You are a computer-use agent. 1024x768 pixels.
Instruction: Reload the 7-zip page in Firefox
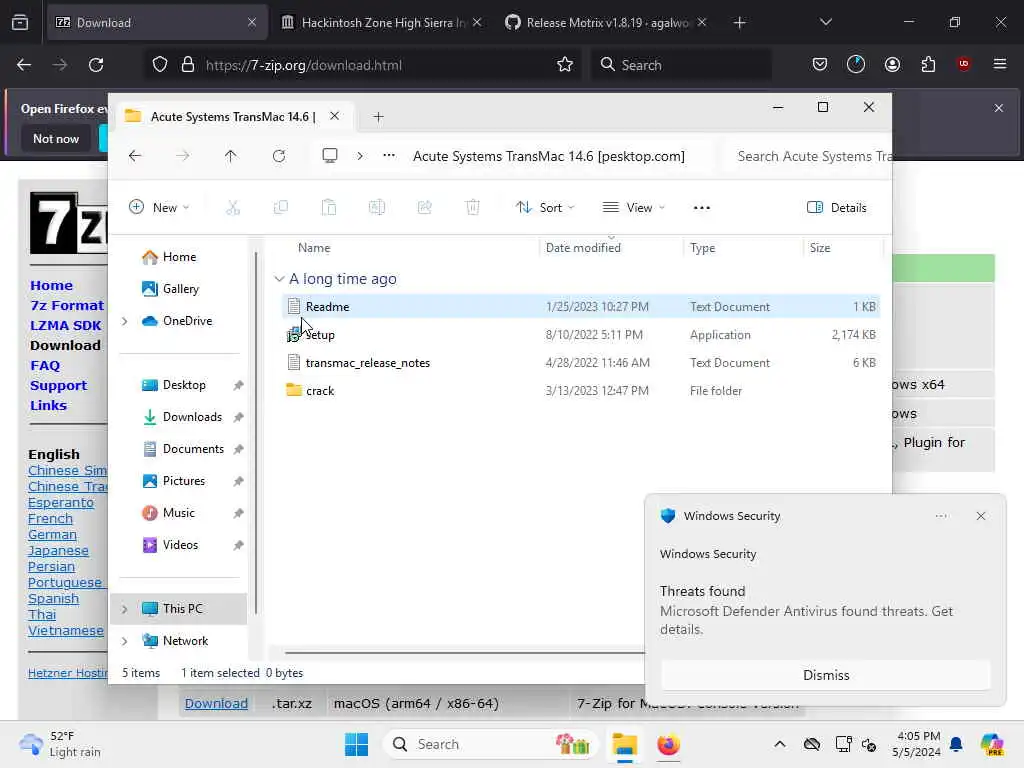click(96, 65)
